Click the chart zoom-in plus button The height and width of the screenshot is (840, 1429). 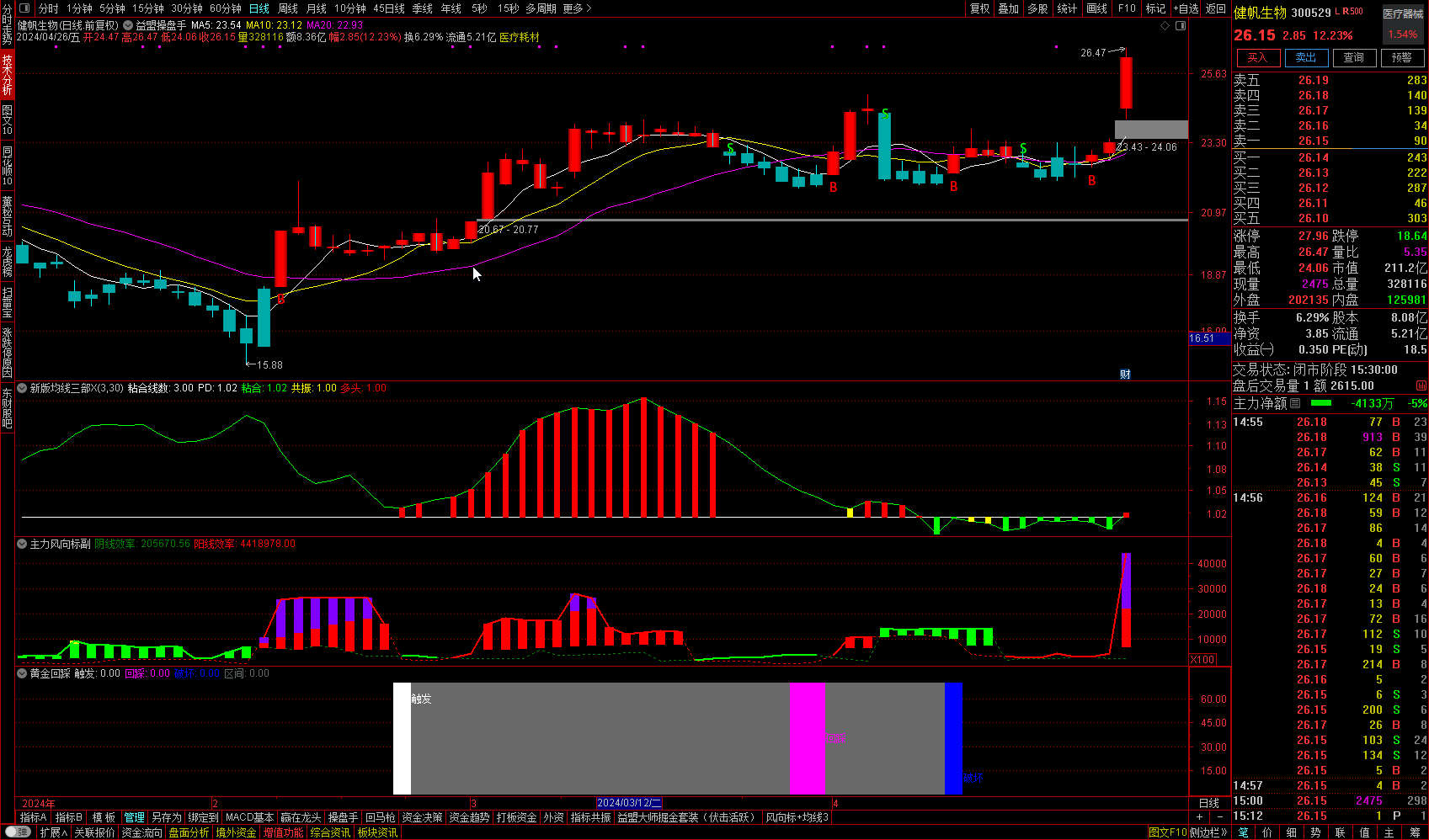click(x=1200, y=817)
